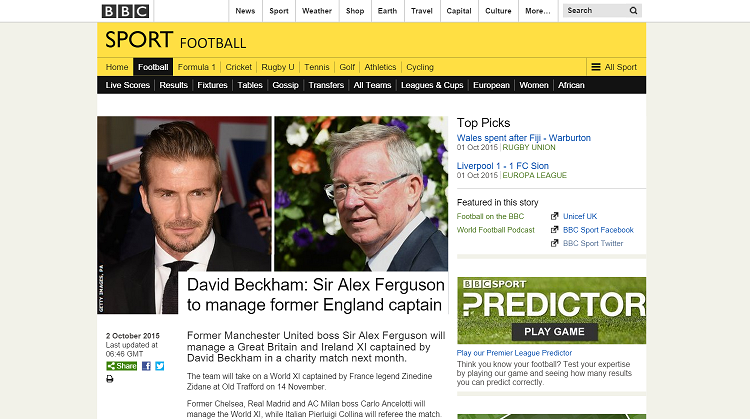Open Live Scores in the black navigation bar

pos(128,85)
